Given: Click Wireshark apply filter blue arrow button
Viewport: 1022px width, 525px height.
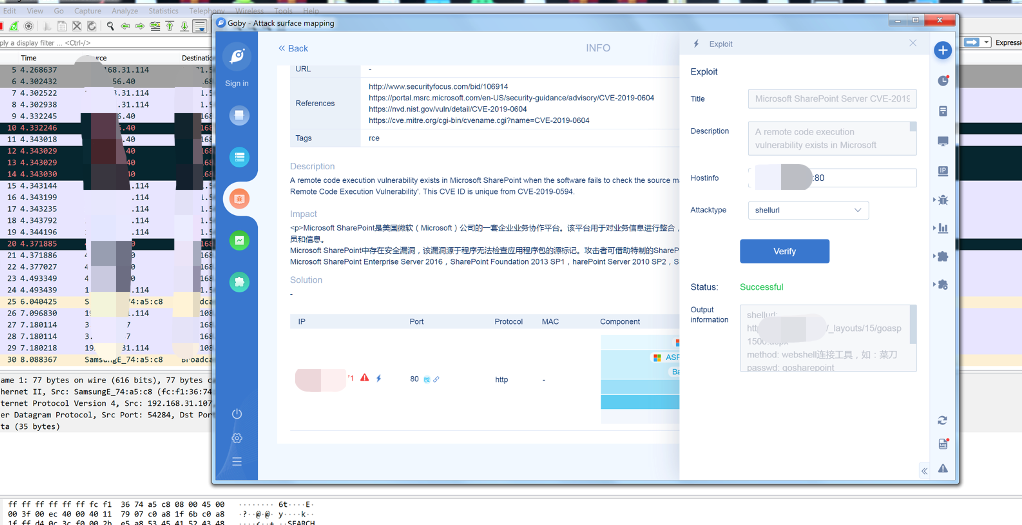Looking at the screenshot, I should (x=972, y=42).
